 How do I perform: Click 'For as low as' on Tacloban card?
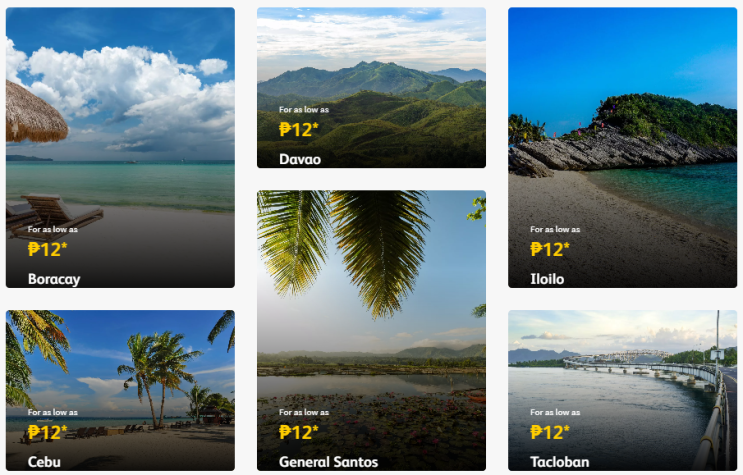tap(555, 412)
